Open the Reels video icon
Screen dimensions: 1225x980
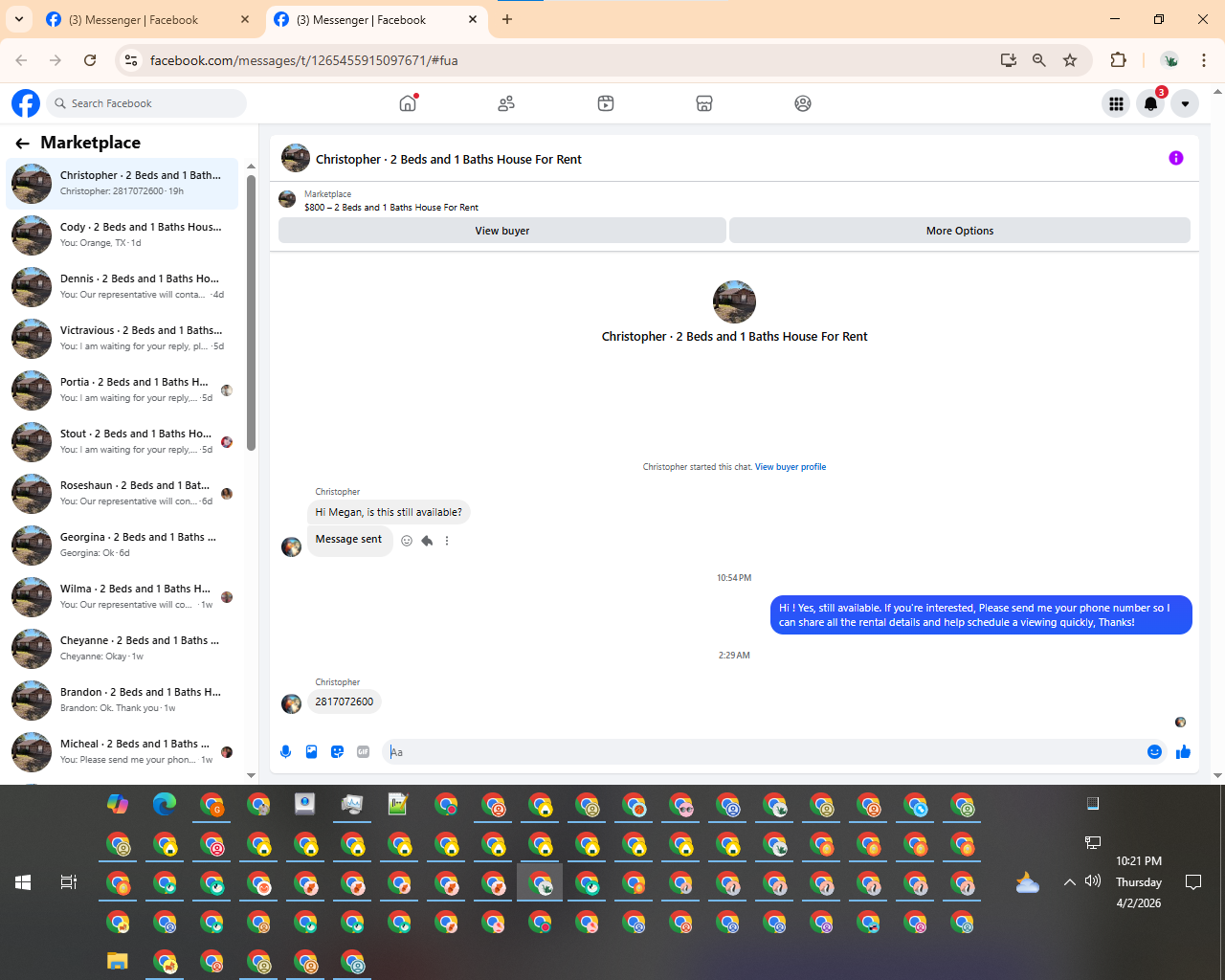[606, 103]
